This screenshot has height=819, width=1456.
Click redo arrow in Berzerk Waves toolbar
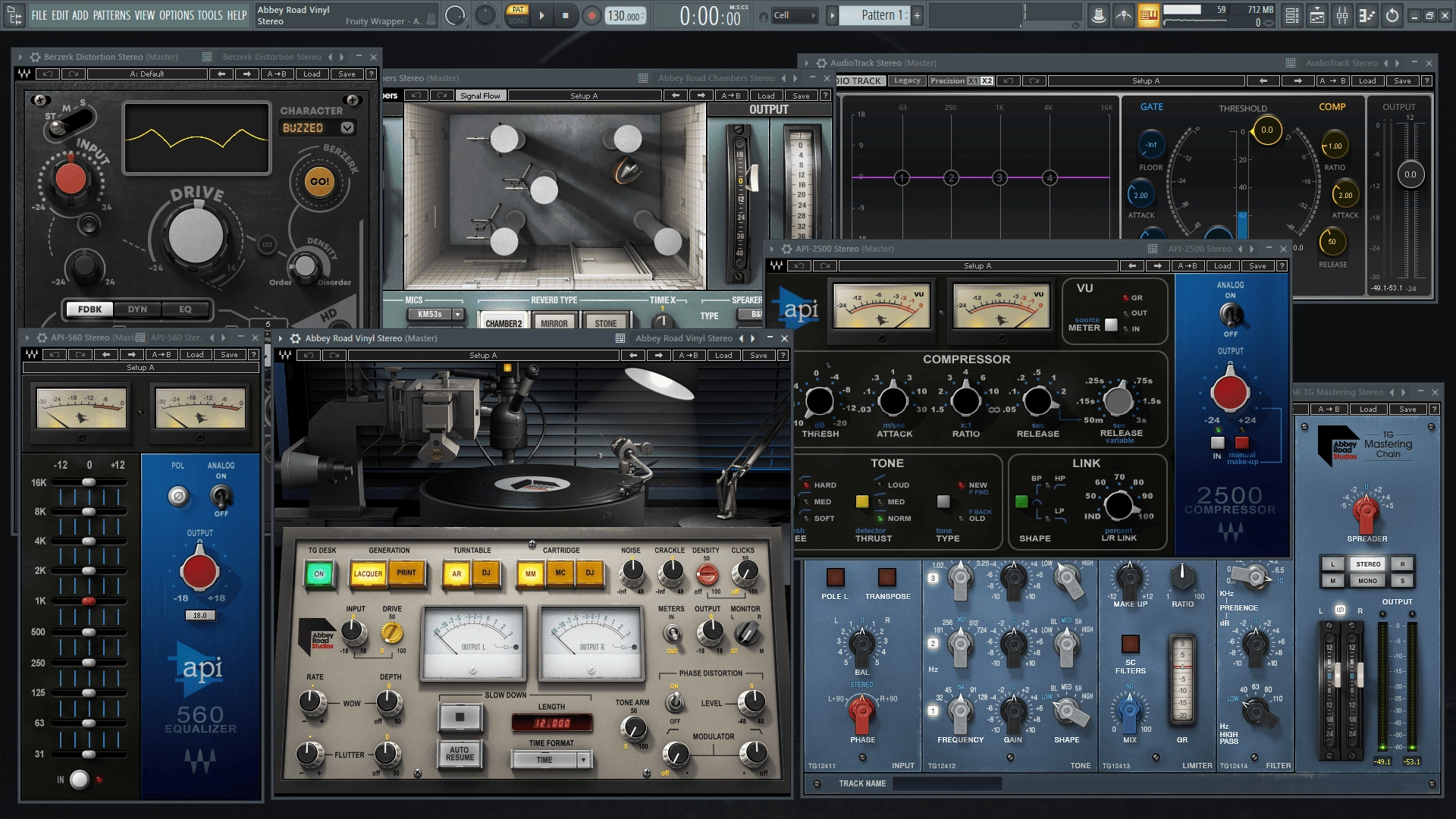pos(74,74)
